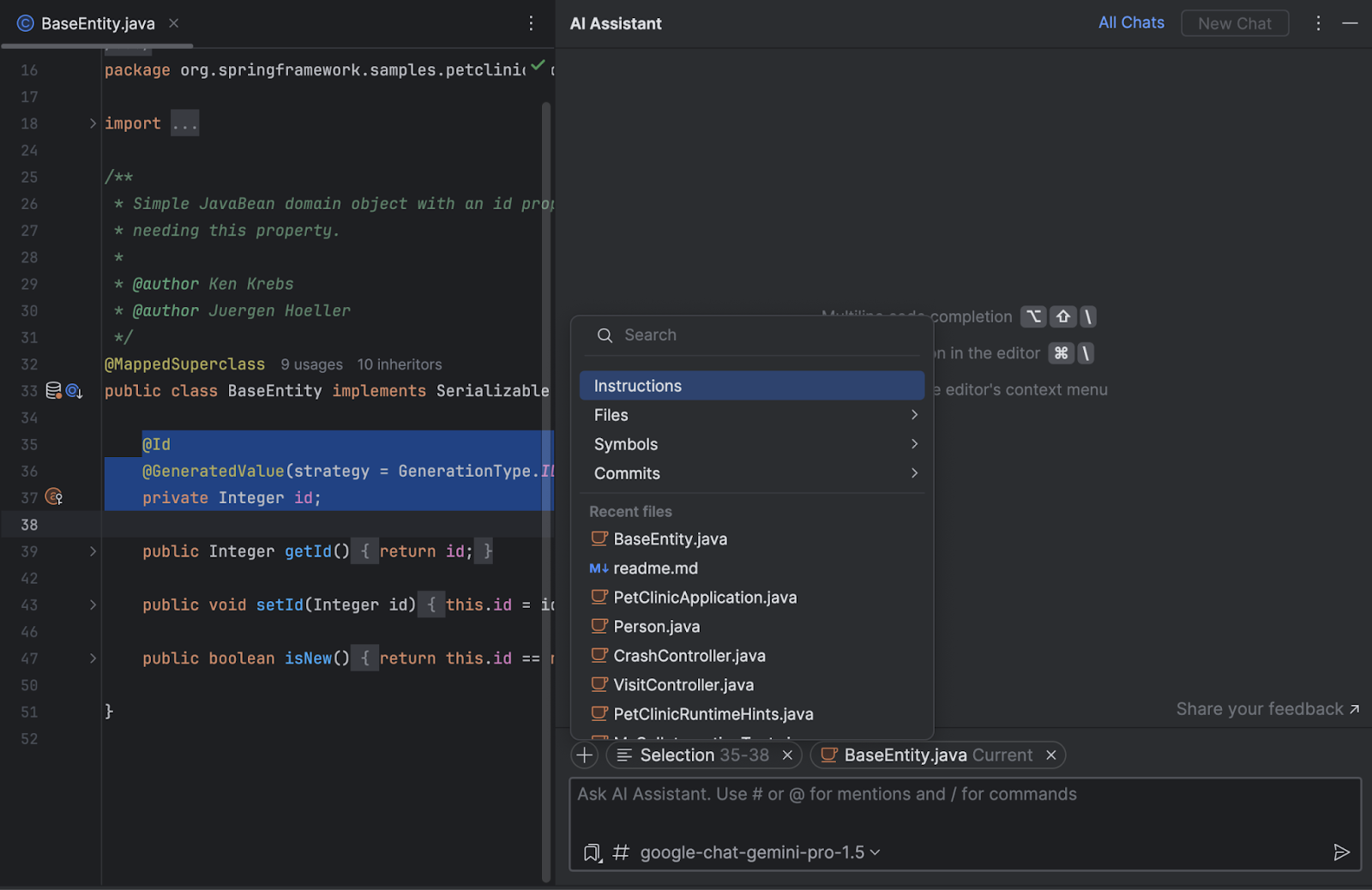This screenshot has width=1372, height=890.
Task: Send the message with the arrow icon
Action: coord(1341,852)
